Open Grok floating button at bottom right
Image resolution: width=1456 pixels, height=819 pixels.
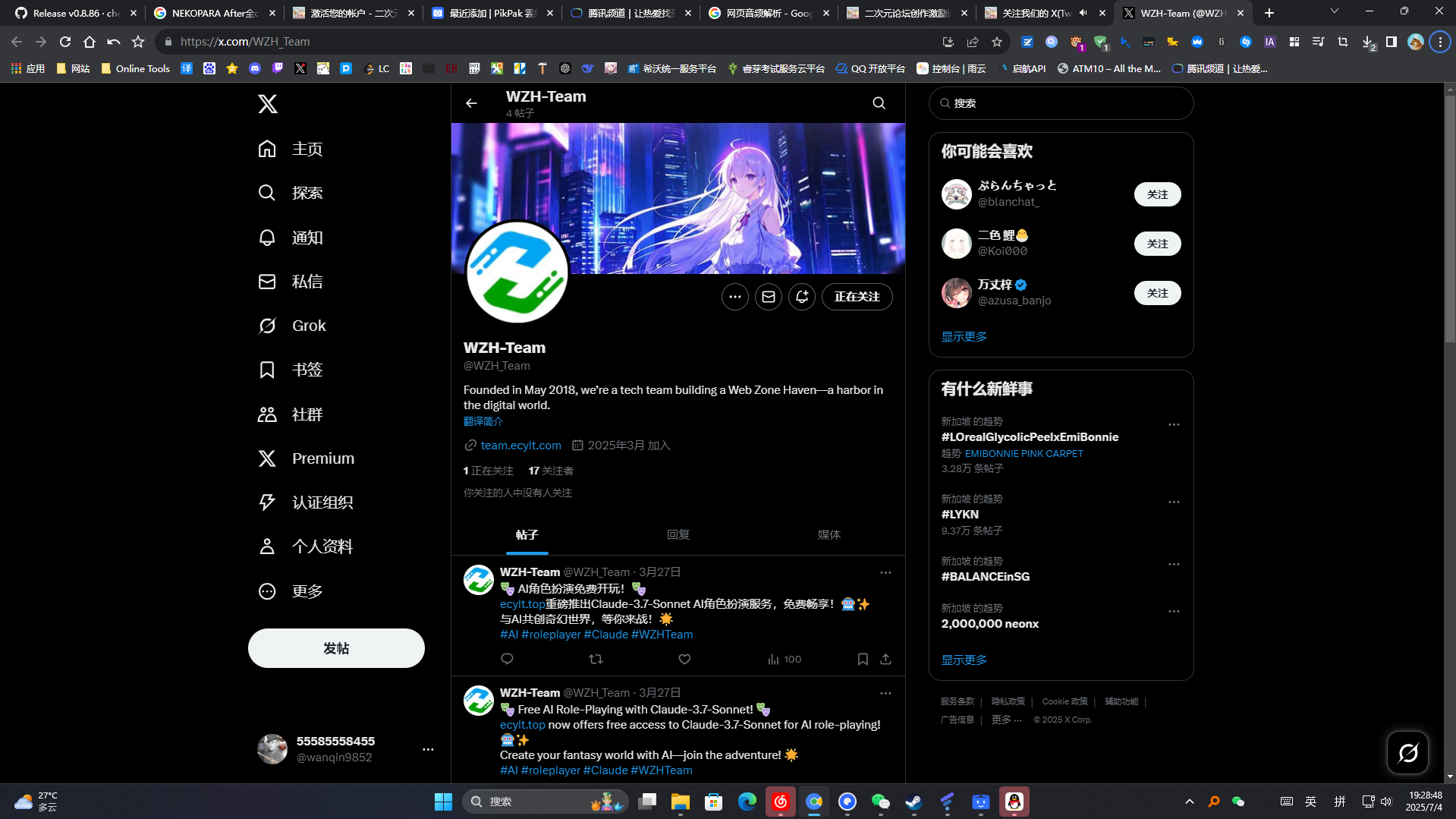point(1407,753)
